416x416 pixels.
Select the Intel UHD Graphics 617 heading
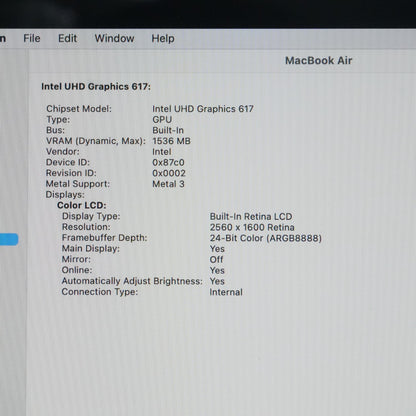pos(96,87)
